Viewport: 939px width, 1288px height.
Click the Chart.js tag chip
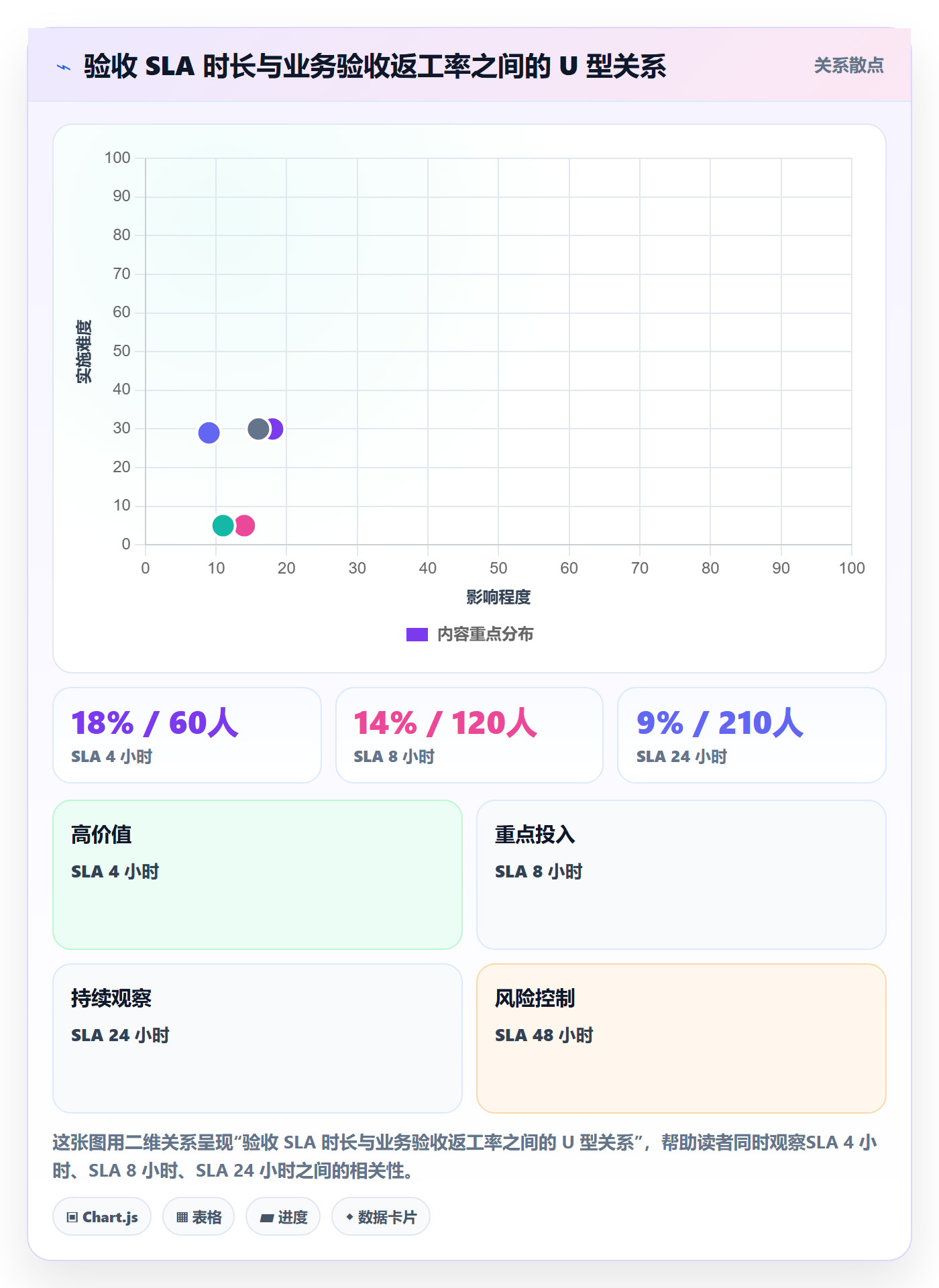[102, 1217]
